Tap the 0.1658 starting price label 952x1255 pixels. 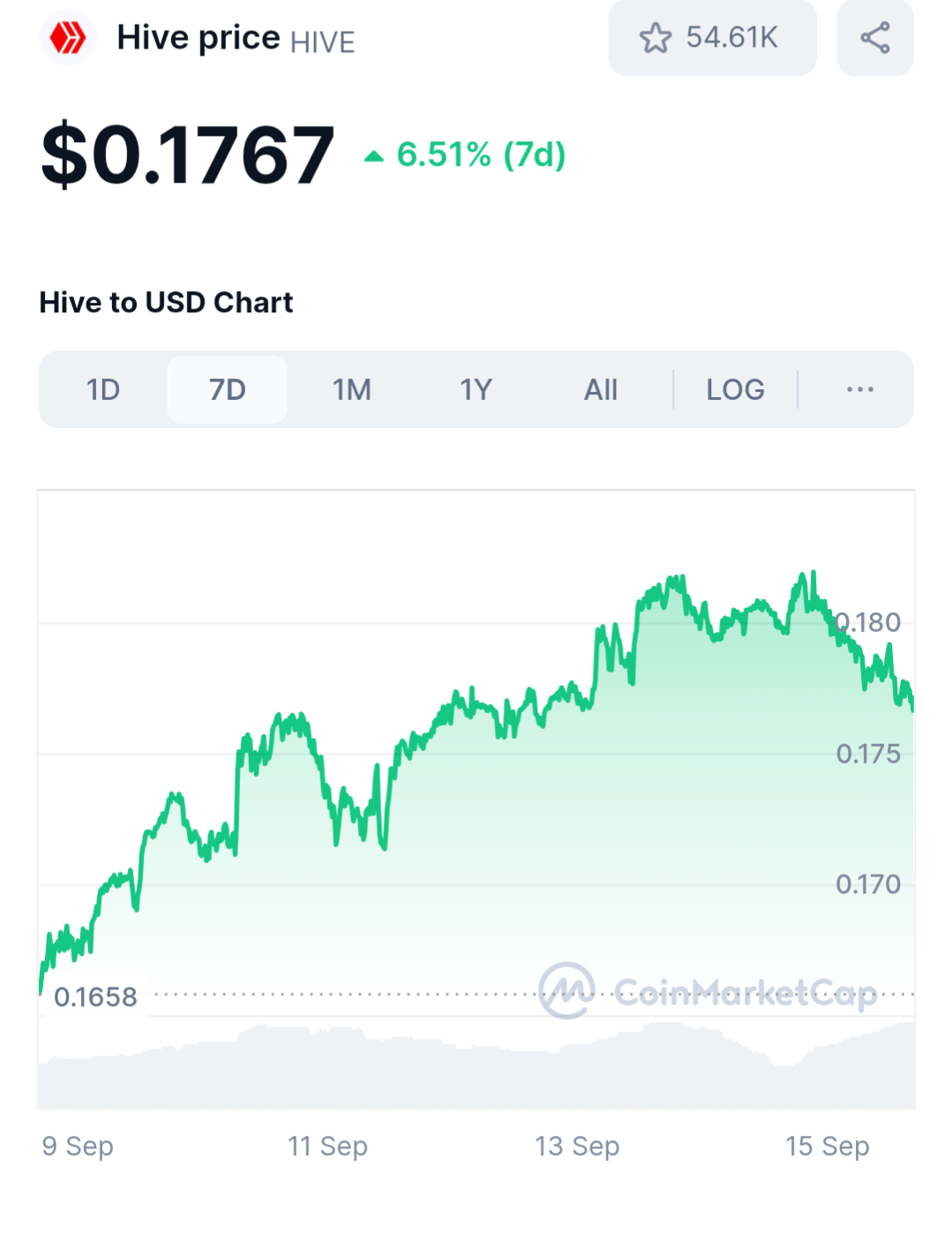click(x=95, y=997)
